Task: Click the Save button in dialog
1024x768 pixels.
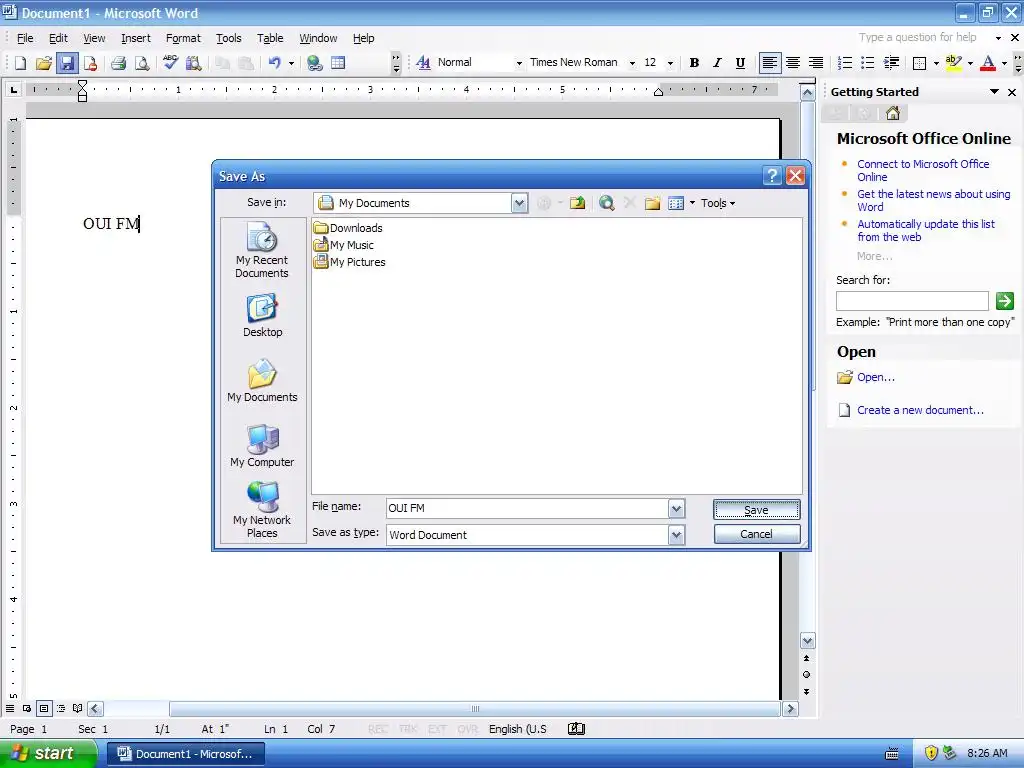Action: 756,510
